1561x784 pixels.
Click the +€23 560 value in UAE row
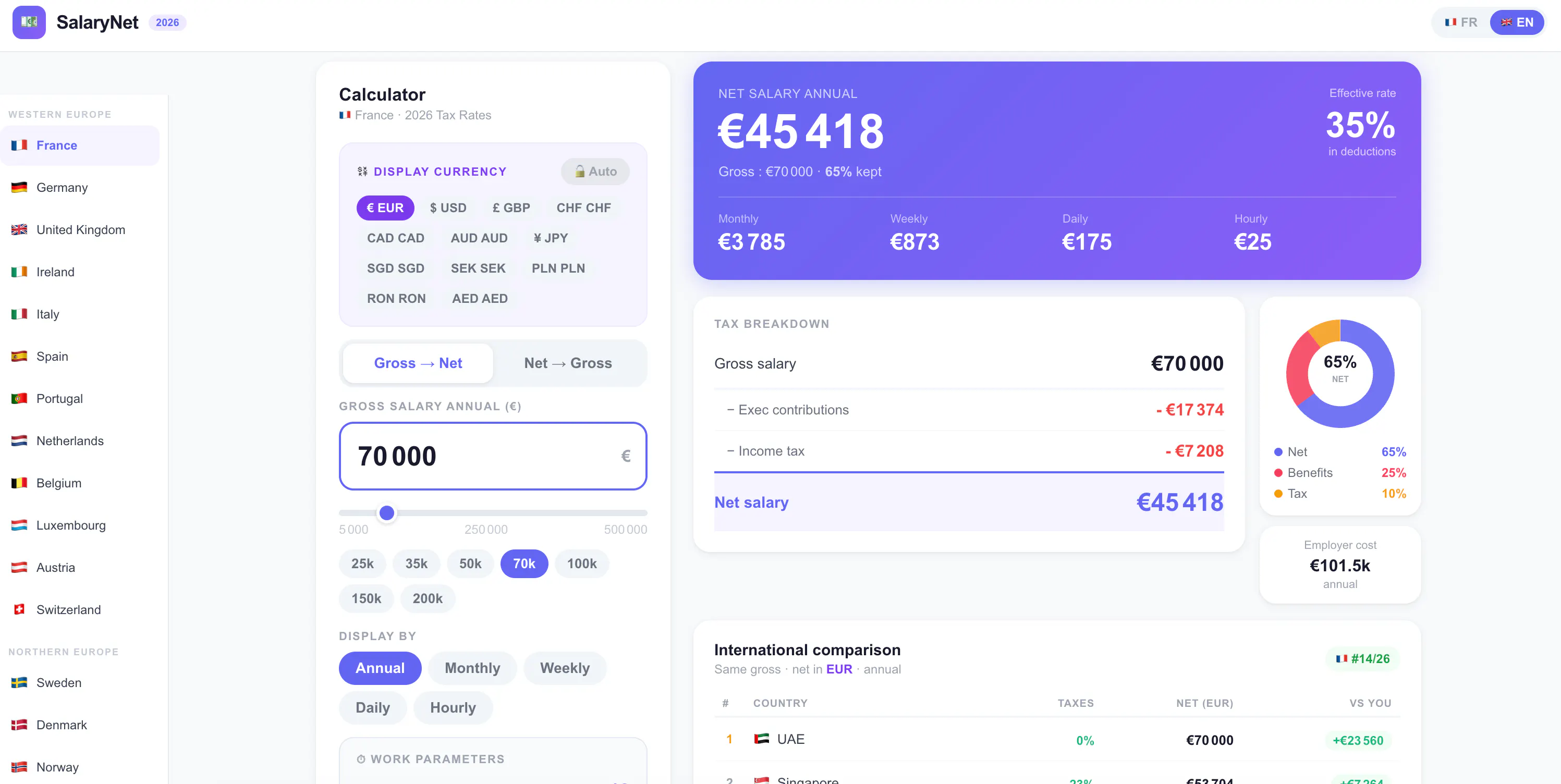[1357, 740]
